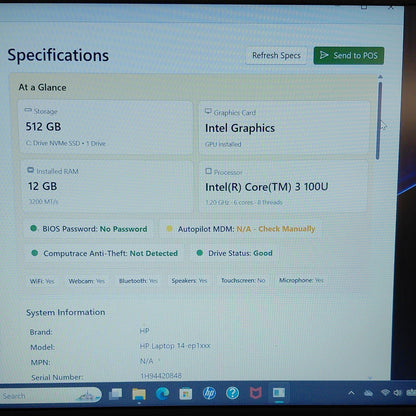Expand hidden system tray icons chevron
The height and width of the screenshot is (416, 416).
coord(351,393)
